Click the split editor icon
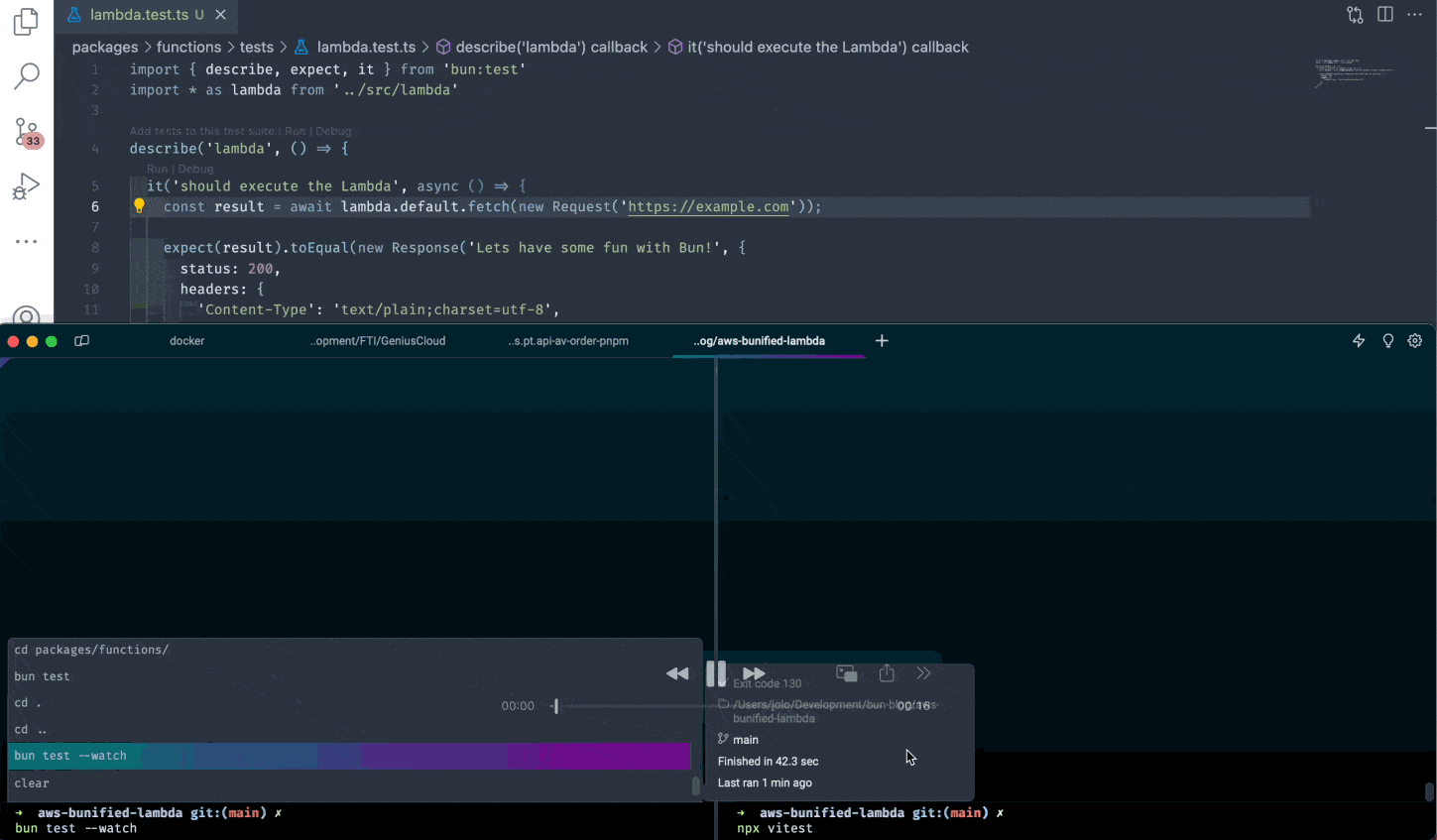This screenshot has height=840, width=1437. [x=1384, y=14]
